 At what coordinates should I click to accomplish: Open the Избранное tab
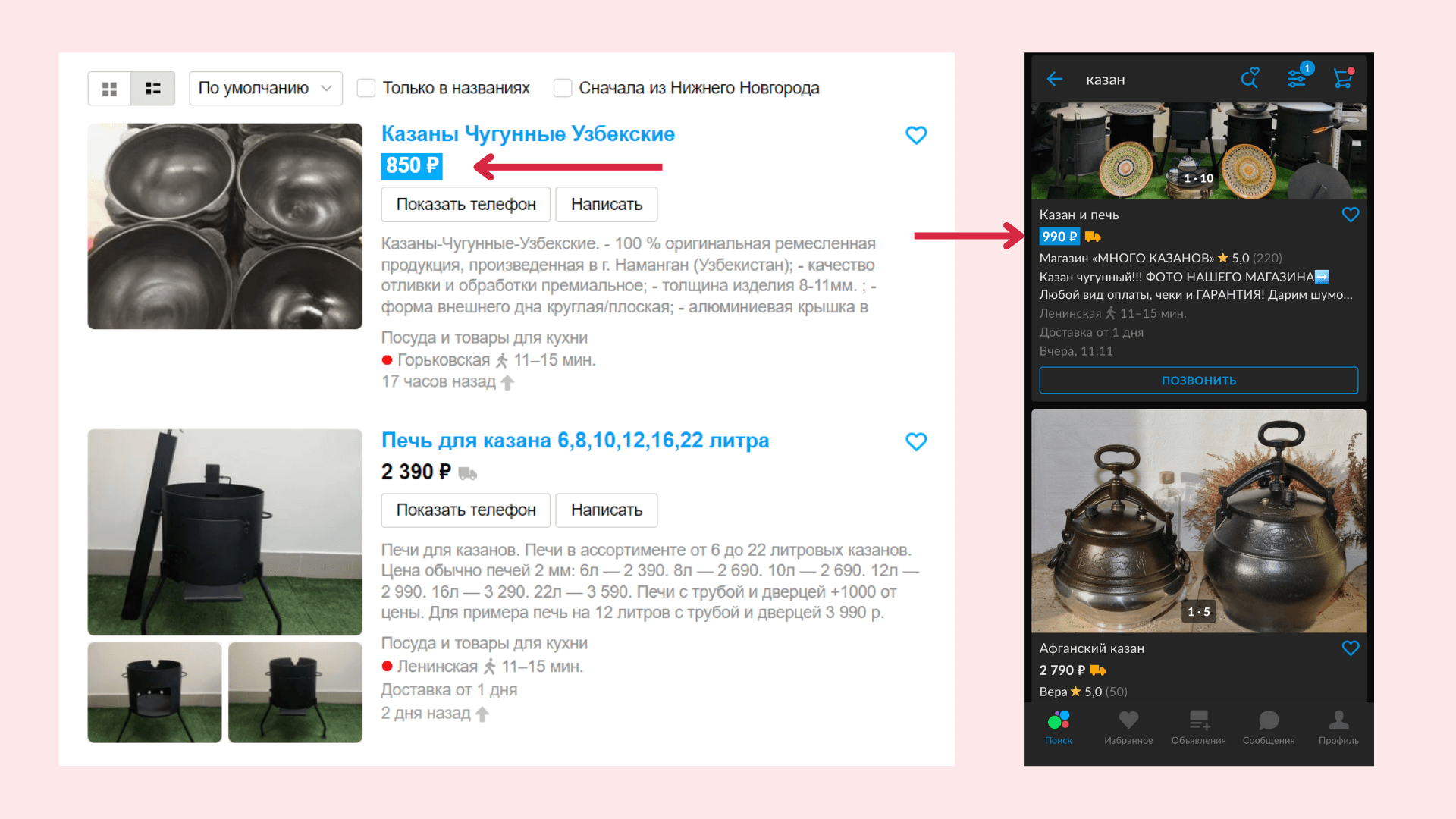pos(1128,727)
